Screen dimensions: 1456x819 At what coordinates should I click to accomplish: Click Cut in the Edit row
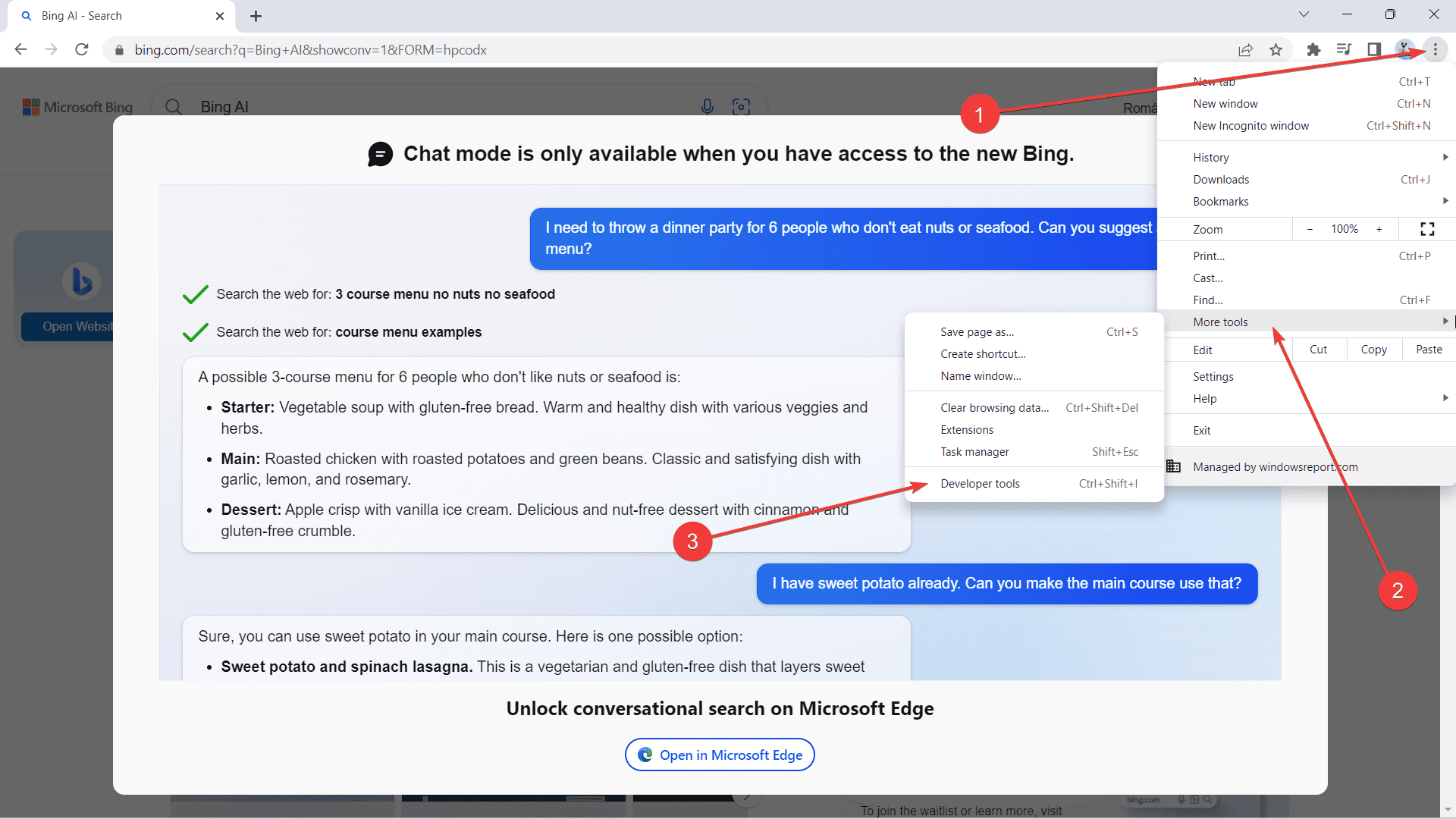[x=1318, y=350]
